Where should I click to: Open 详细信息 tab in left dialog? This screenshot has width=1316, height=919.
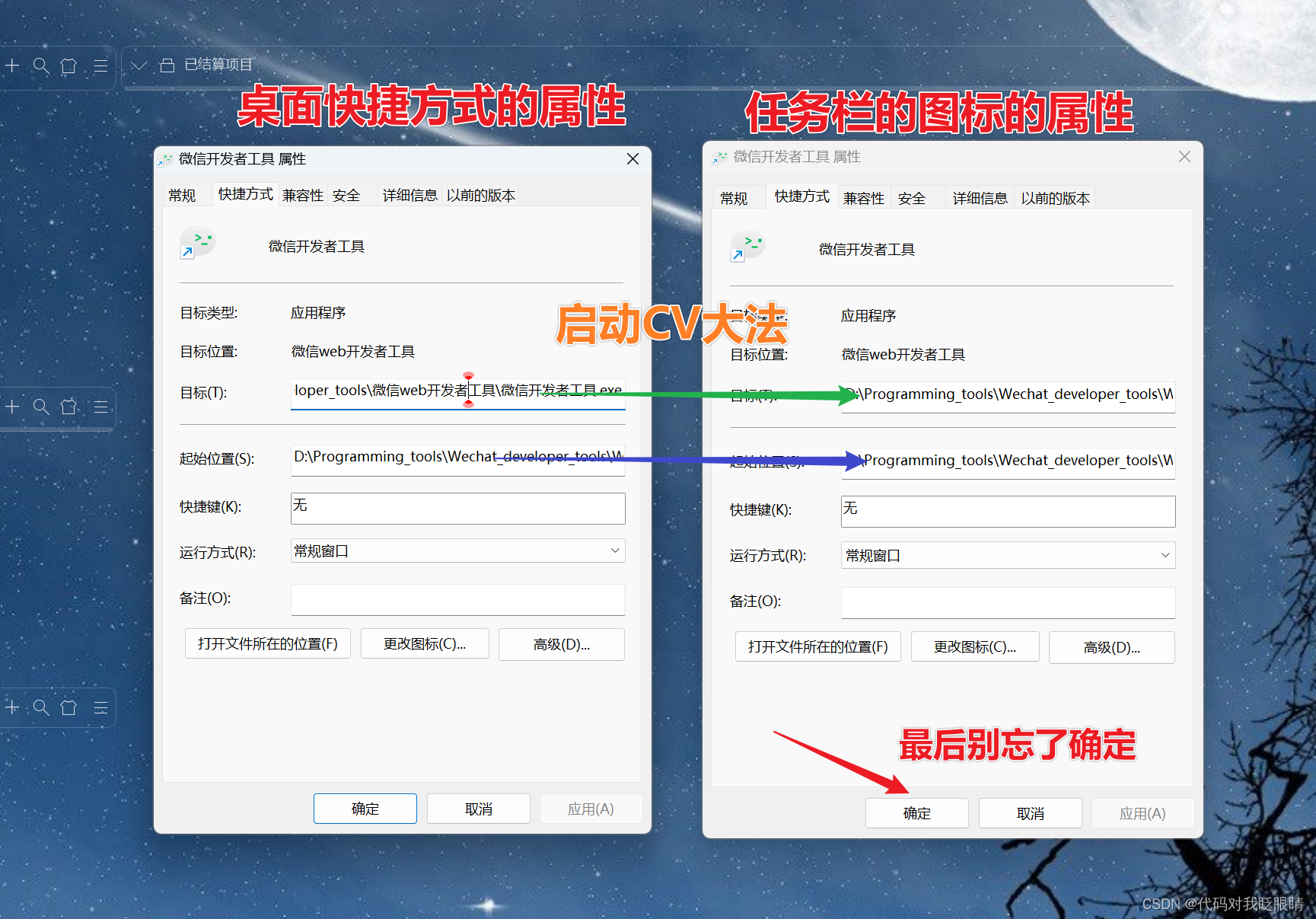409,196
